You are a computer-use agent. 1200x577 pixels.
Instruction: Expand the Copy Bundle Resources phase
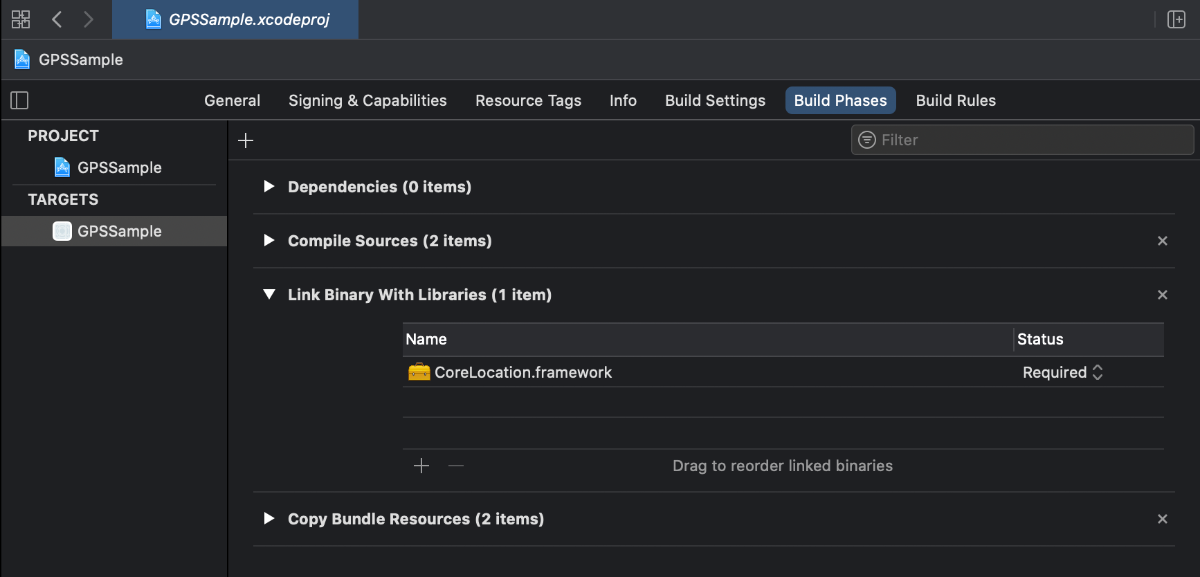pos(268,519)
